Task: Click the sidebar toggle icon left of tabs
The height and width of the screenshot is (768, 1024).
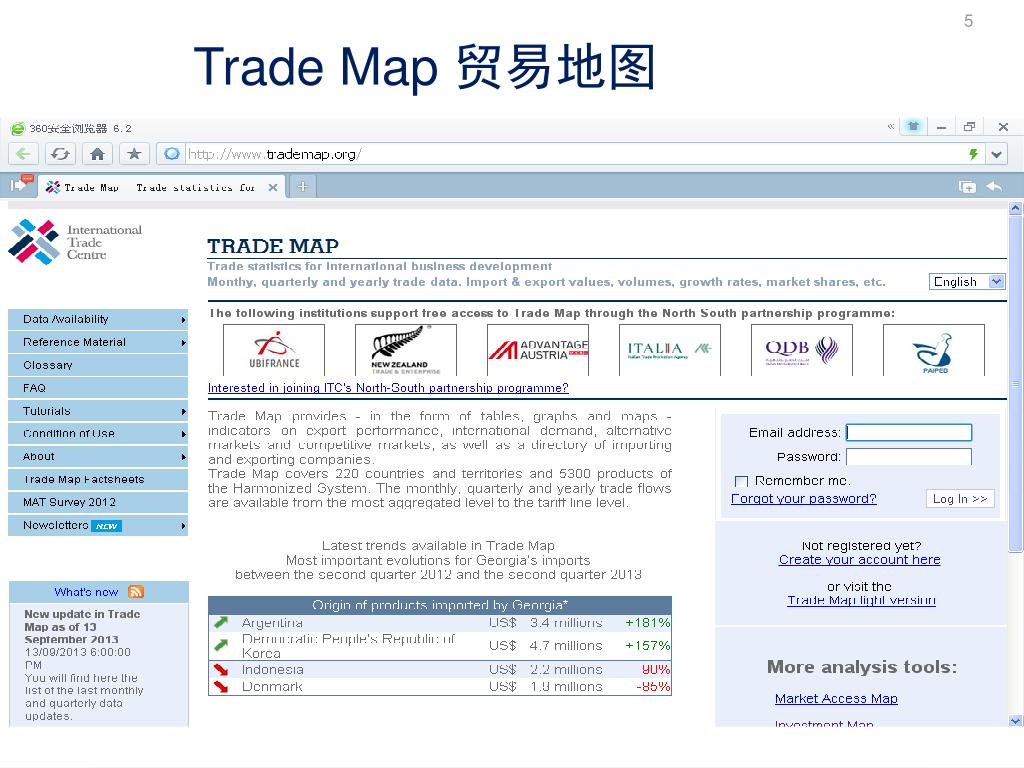Action: [x=20, y=185]
